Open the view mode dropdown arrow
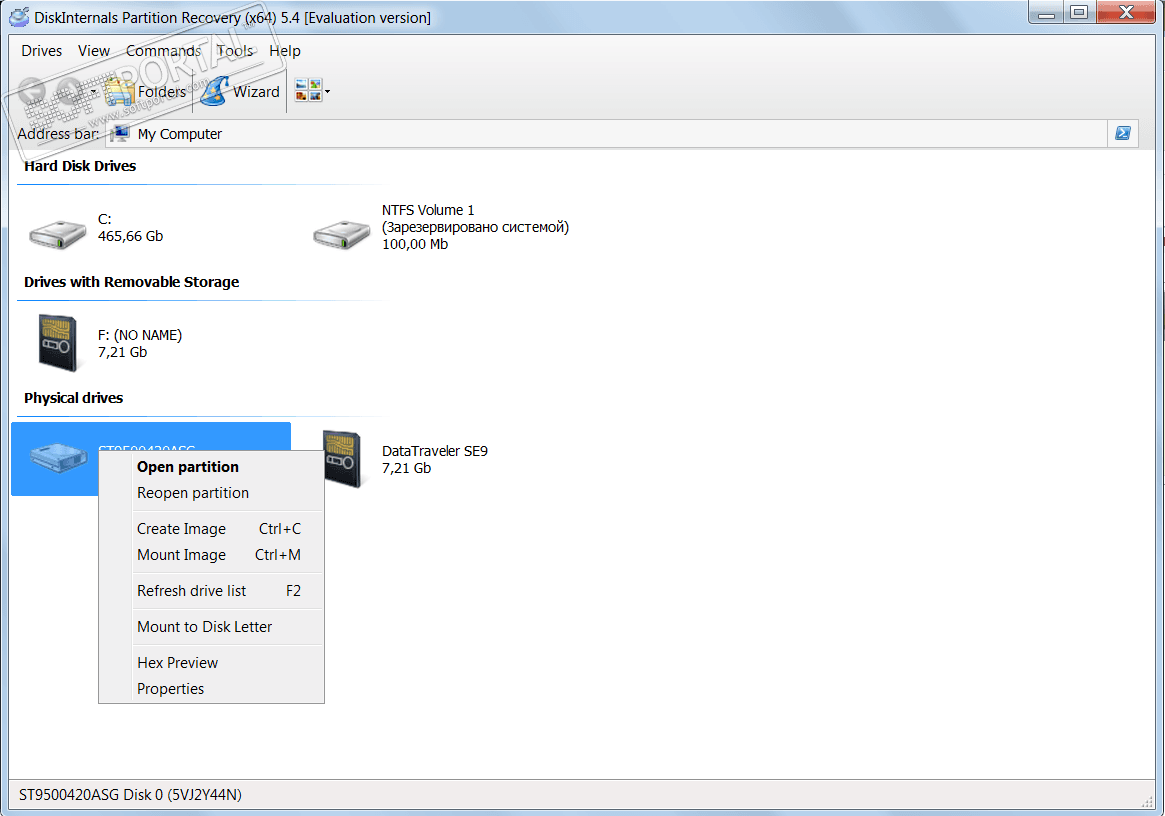The image size is (1165, 816). (x=328, y=92)
